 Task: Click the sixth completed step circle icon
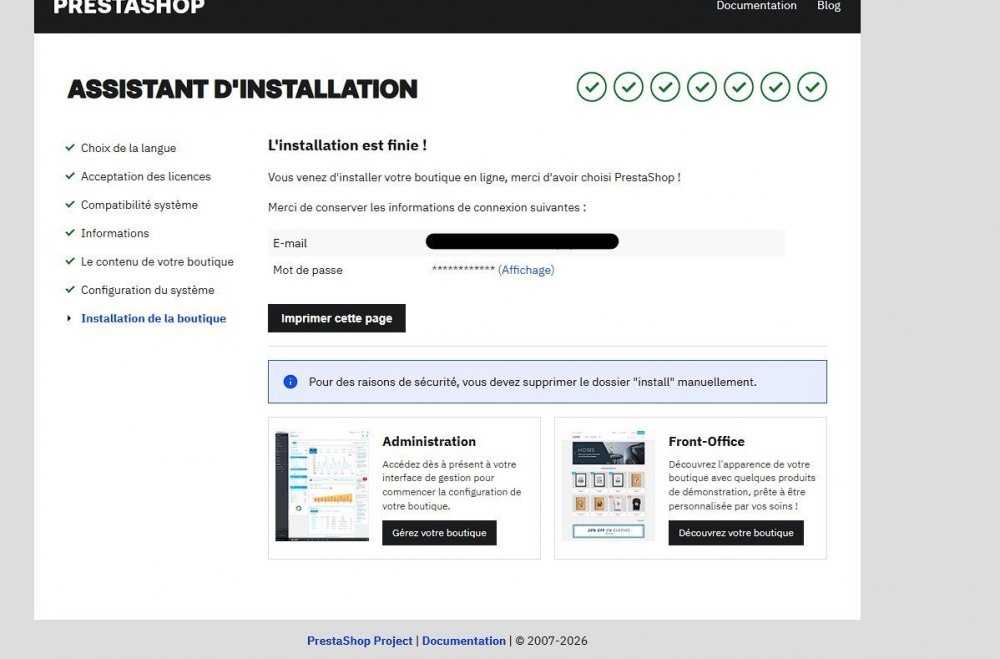click(x=776, y=87)
